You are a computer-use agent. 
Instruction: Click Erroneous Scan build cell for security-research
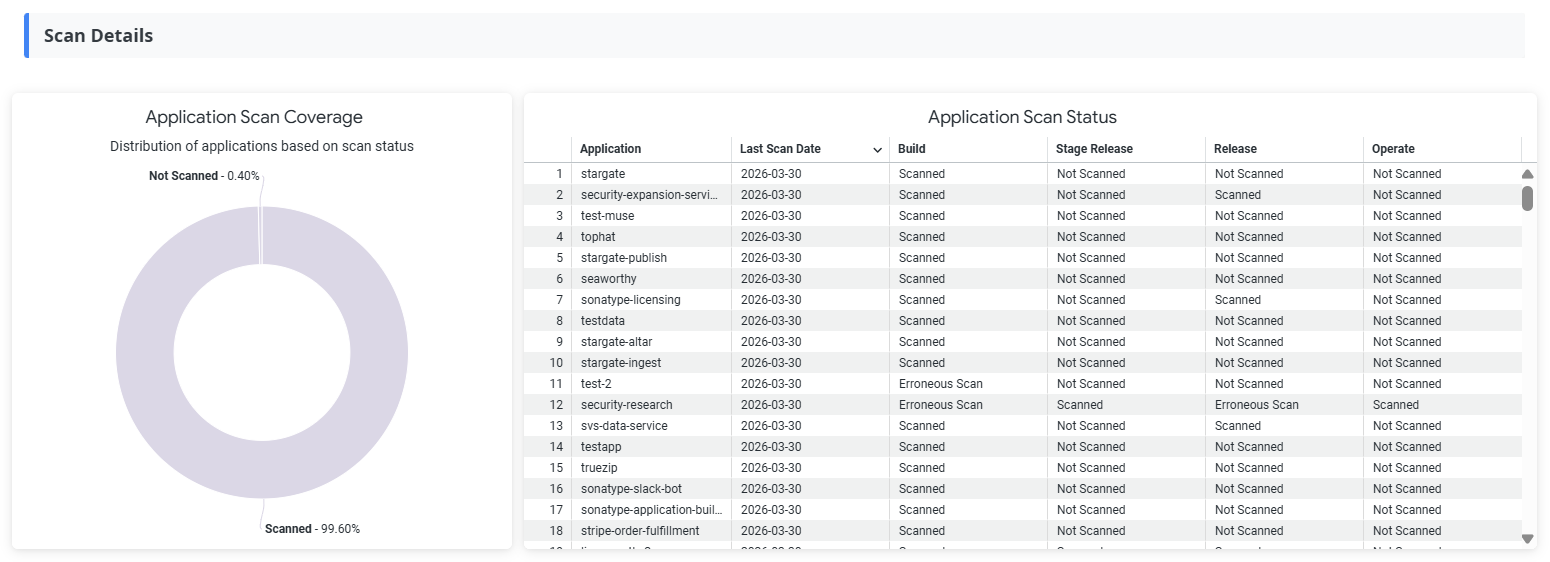(x=968, y=405)
